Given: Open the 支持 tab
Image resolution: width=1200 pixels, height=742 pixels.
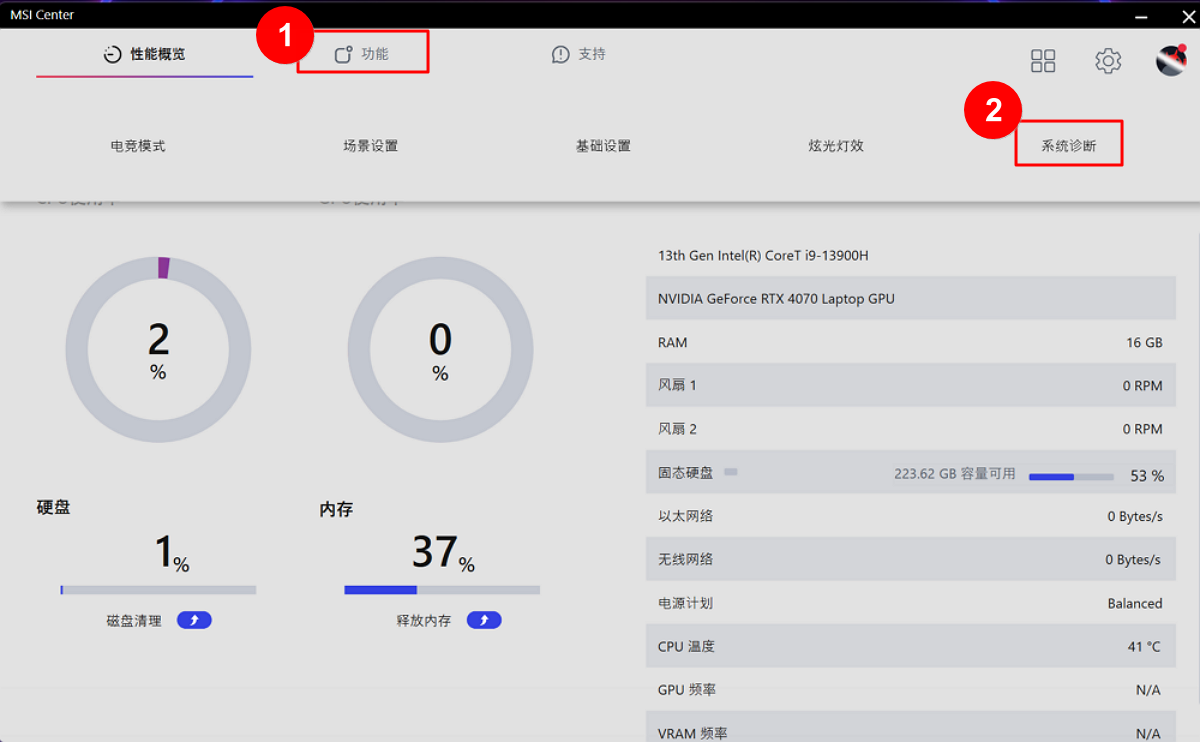Looking at the screenshot, I should [579, 54].
